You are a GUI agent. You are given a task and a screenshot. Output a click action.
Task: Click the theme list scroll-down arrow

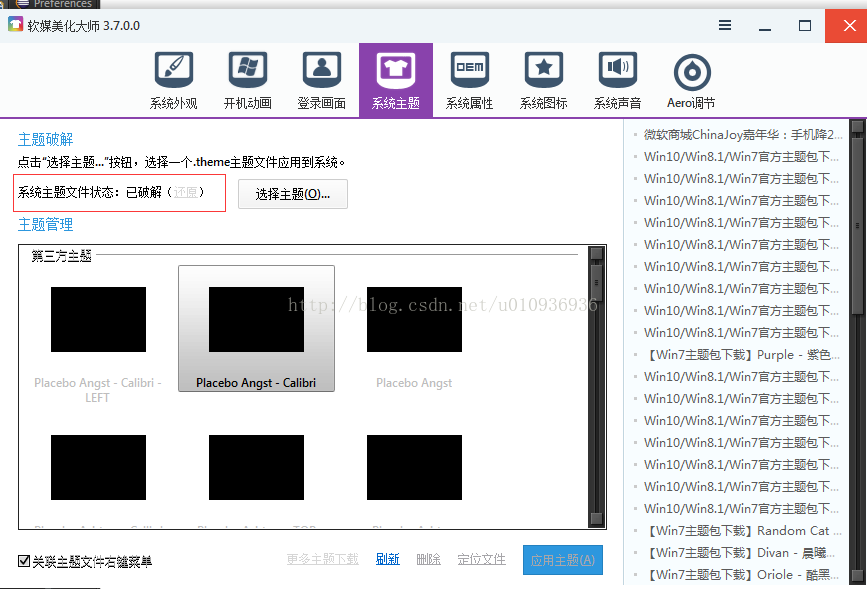point(596,518)
